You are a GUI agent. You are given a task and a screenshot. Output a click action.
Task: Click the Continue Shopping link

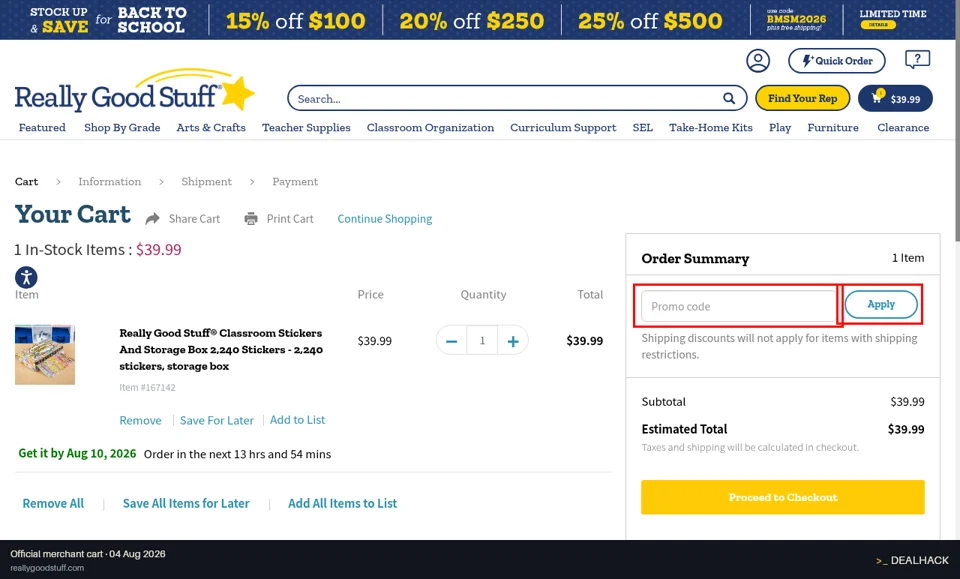tap(384, 219)
